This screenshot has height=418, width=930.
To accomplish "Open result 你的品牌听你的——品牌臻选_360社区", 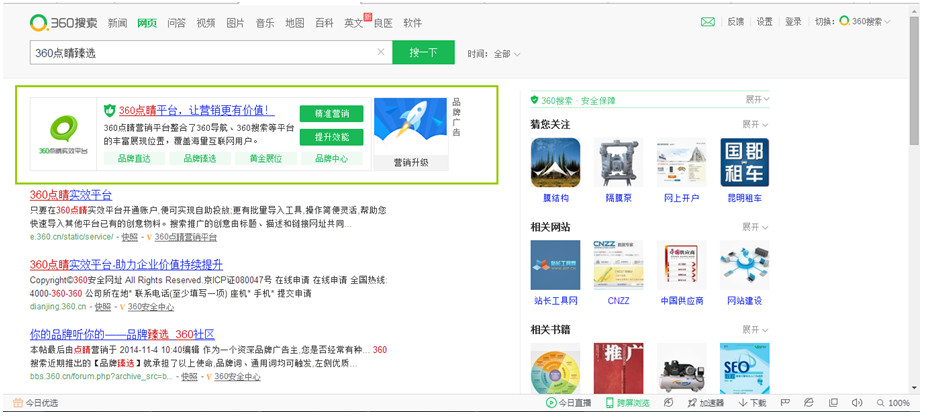I will (x=122, y=334).
